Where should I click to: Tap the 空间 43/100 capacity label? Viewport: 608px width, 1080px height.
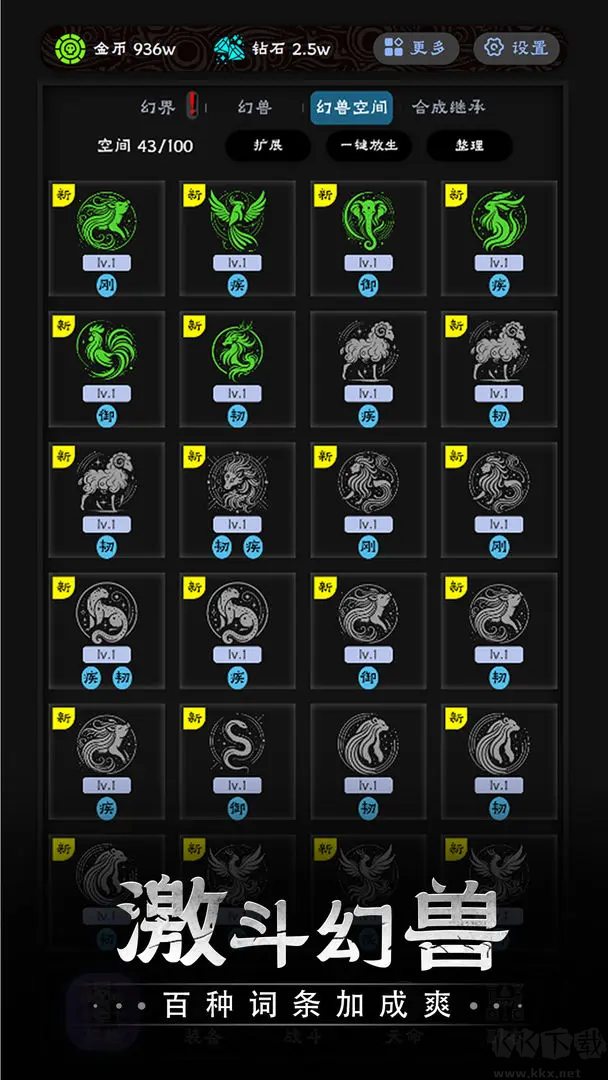pos(145,146)
